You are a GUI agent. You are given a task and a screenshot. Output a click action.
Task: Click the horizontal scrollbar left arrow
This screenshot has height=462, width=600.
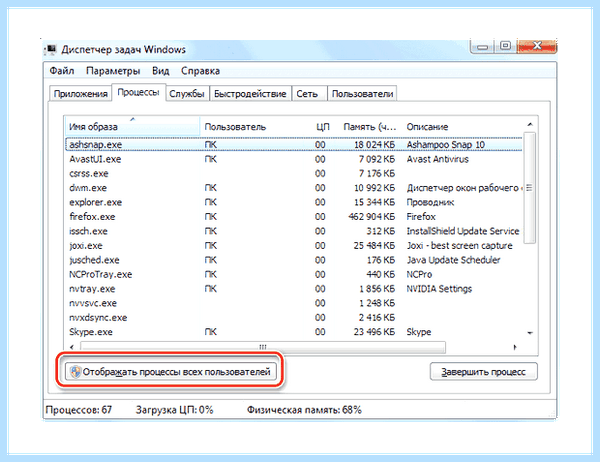[x=72, y=347]
